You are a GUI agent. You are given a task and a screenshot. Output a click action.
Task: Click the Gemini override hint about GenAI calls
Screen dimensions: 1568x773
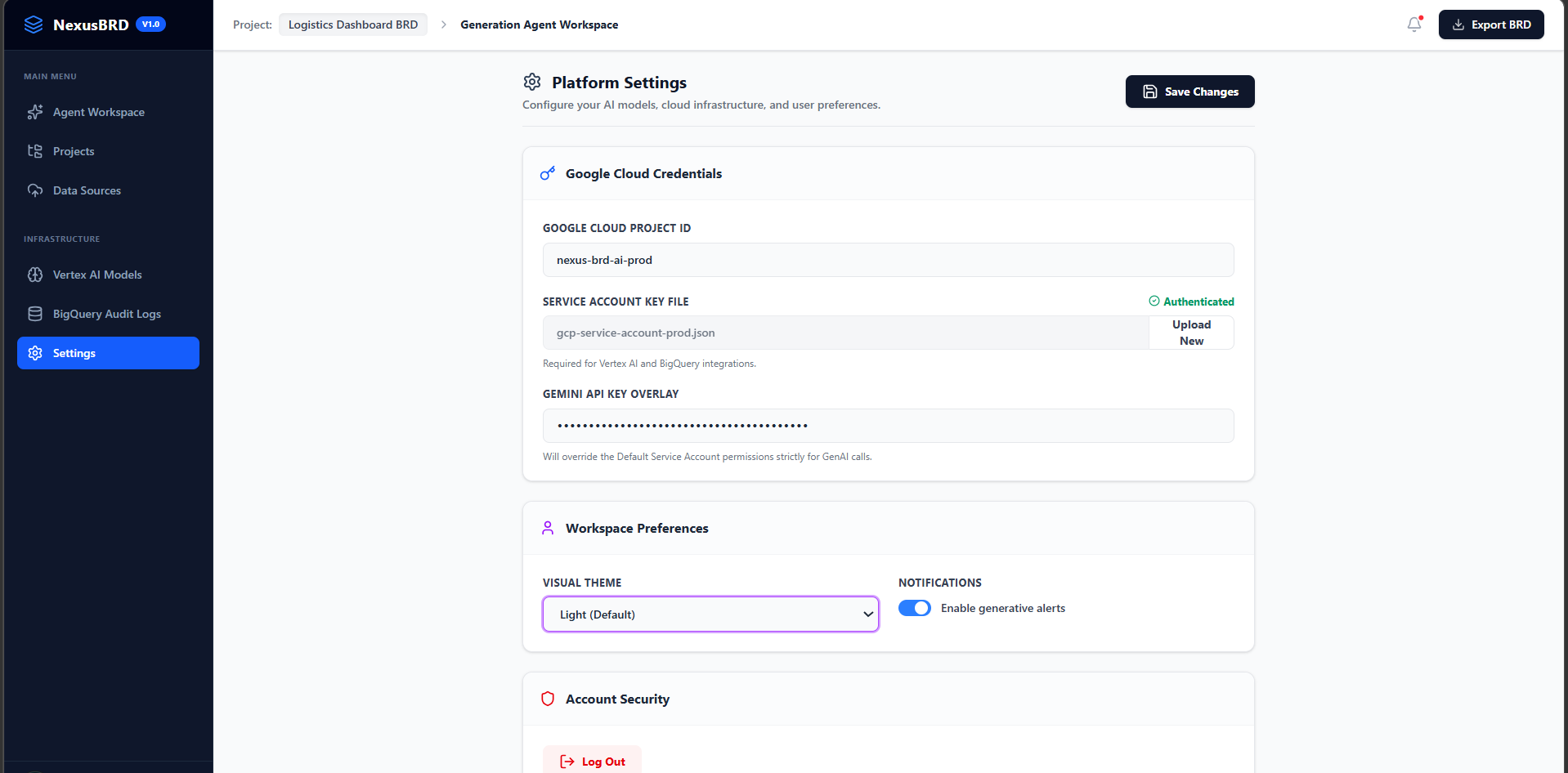(707, 457)
